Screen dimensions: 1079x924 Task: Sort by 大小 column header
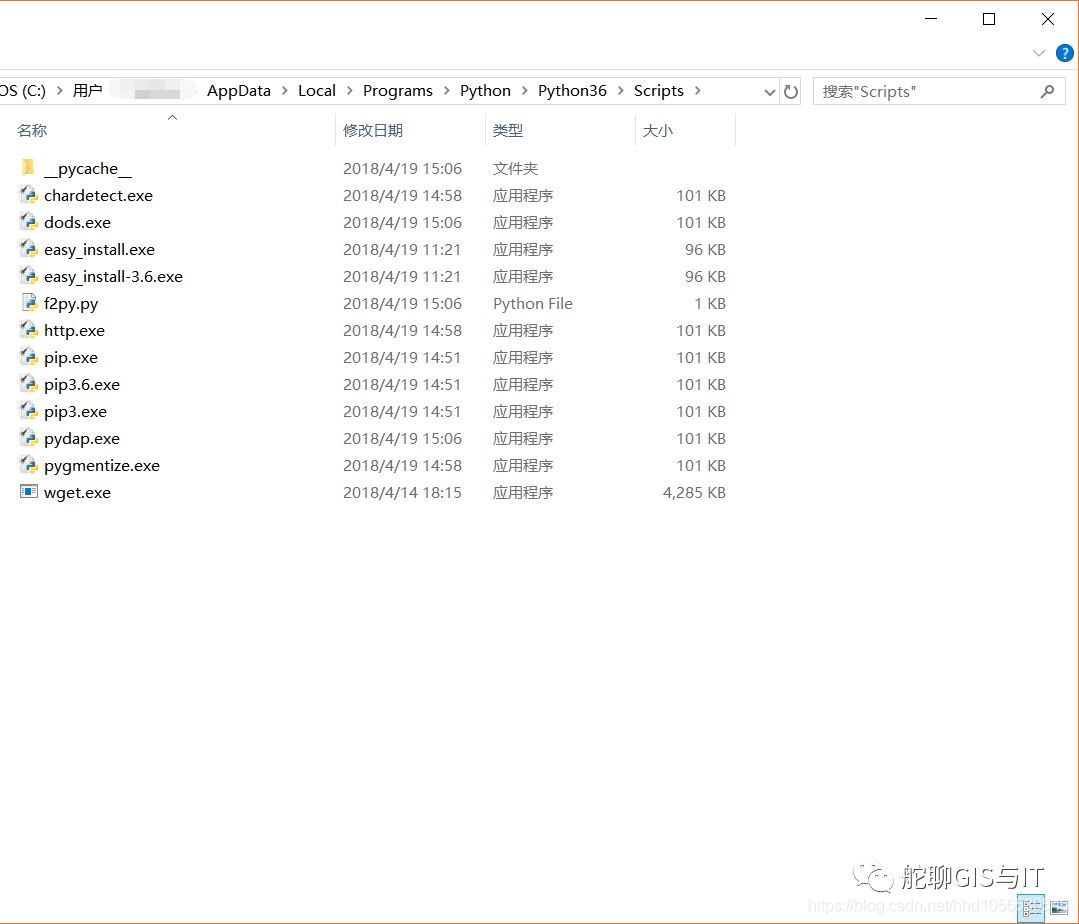point(657,130)
